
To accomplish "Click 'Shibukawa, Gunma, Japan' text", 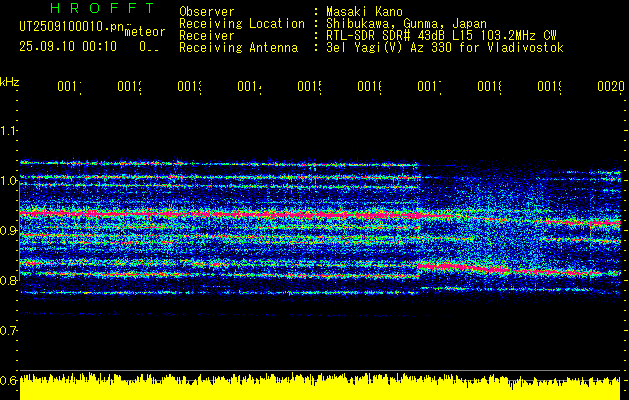I will [406, 24].
